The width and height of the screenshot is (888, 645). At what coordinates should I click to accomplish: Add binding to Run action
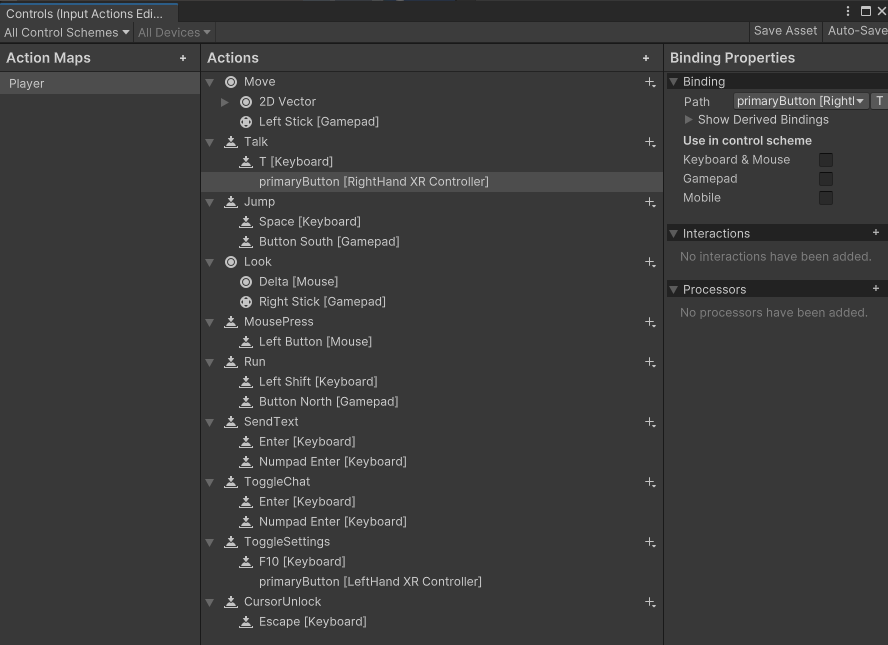pos(650,362)
